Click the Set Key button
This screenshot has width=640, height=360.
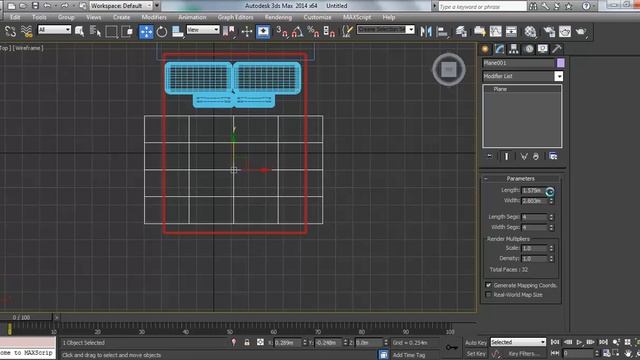pos(476,353)
